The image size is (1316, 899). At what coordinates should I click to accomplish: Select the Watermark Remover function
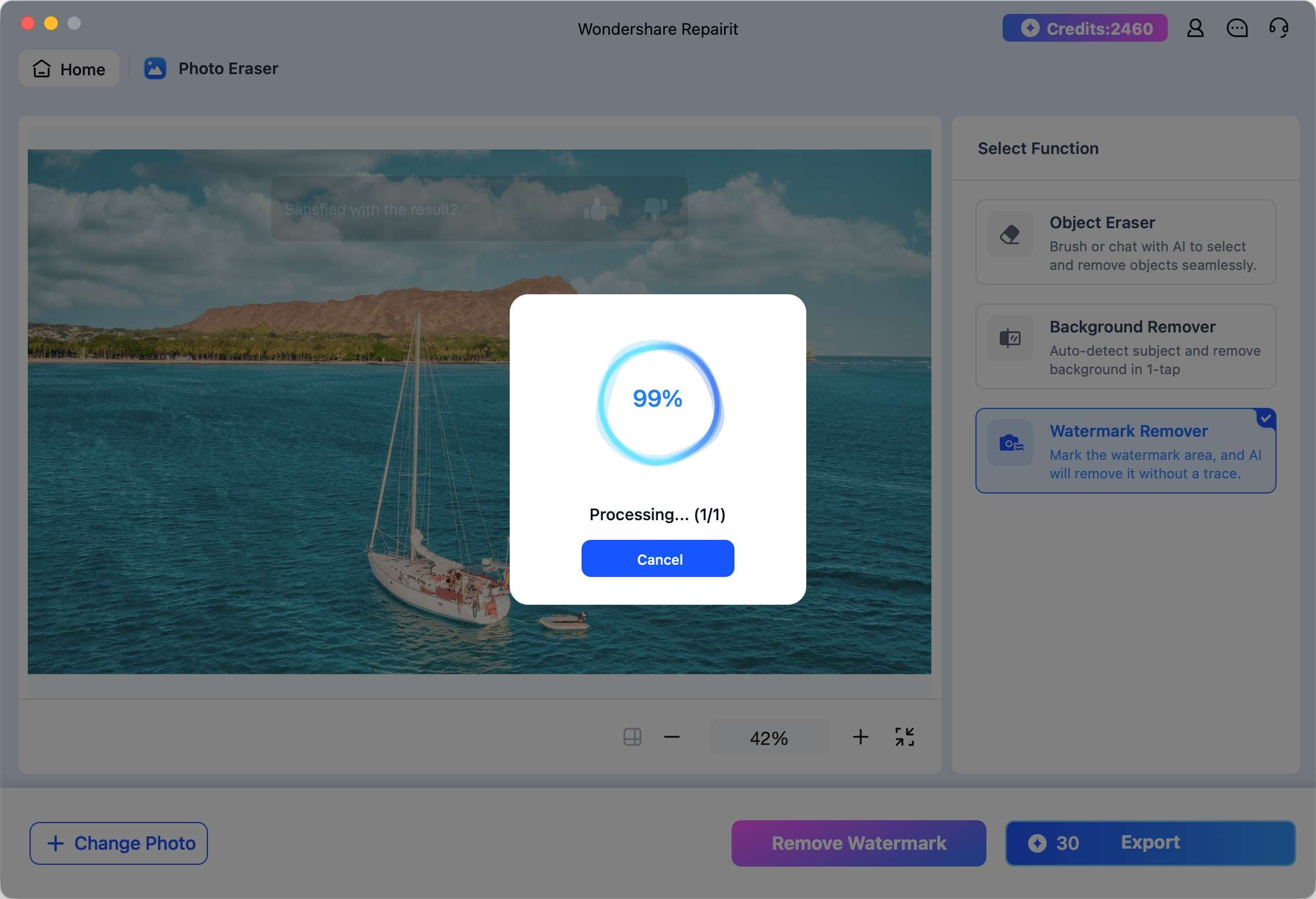(x=1125, y=451)
